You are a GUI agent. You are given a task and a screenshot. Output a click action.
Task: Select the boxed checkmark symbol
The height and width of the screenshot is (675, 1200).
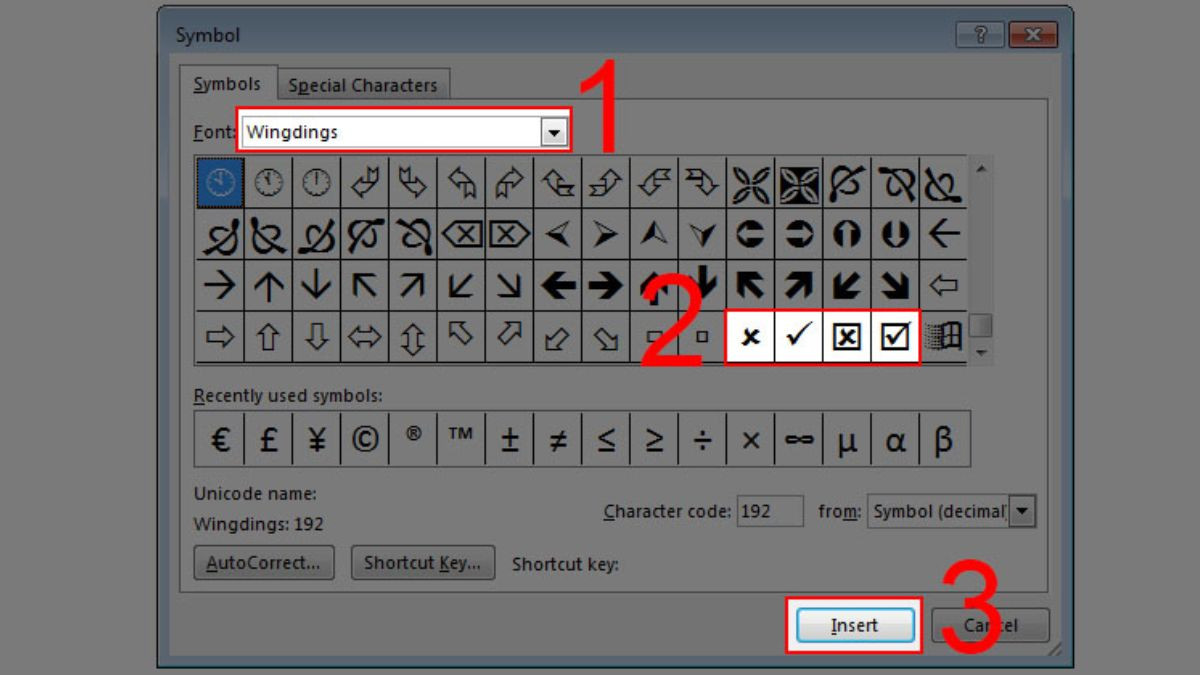point(895,338)
